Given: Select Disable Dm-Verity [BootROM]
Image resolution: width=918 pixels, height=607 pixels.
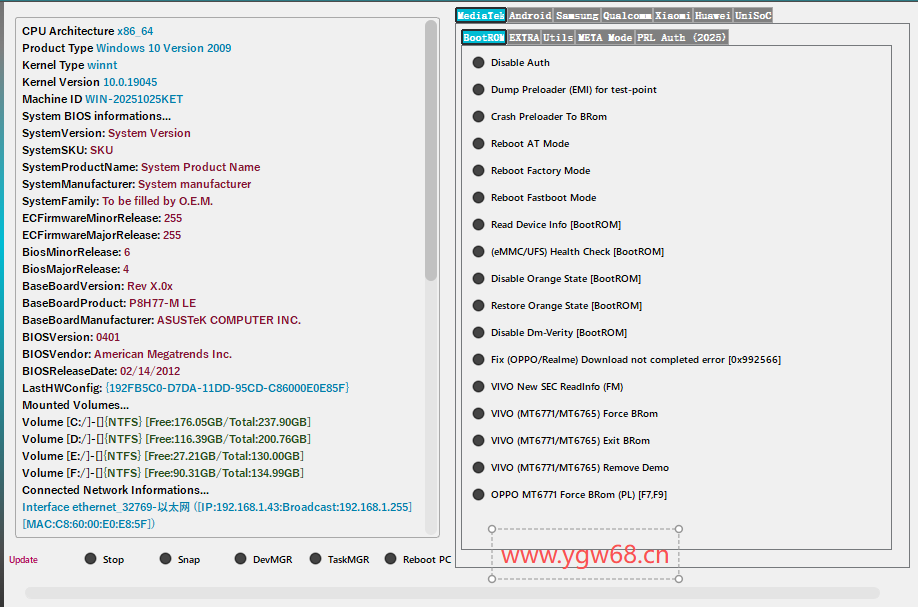Looking at the screenshot, I should click(x=549, y=332).
